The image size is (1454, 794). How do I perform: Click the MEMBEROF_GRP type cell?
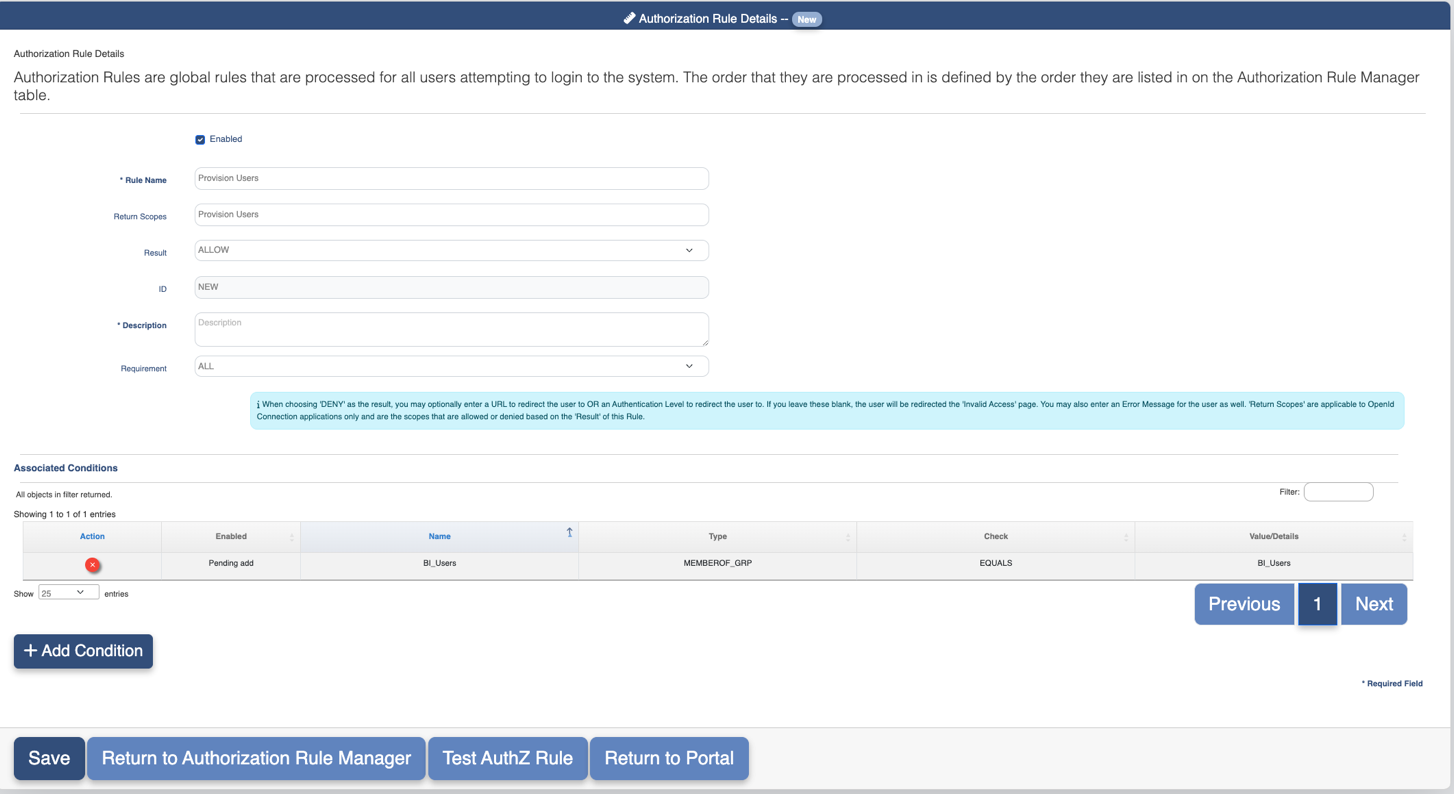coord(717,564)
